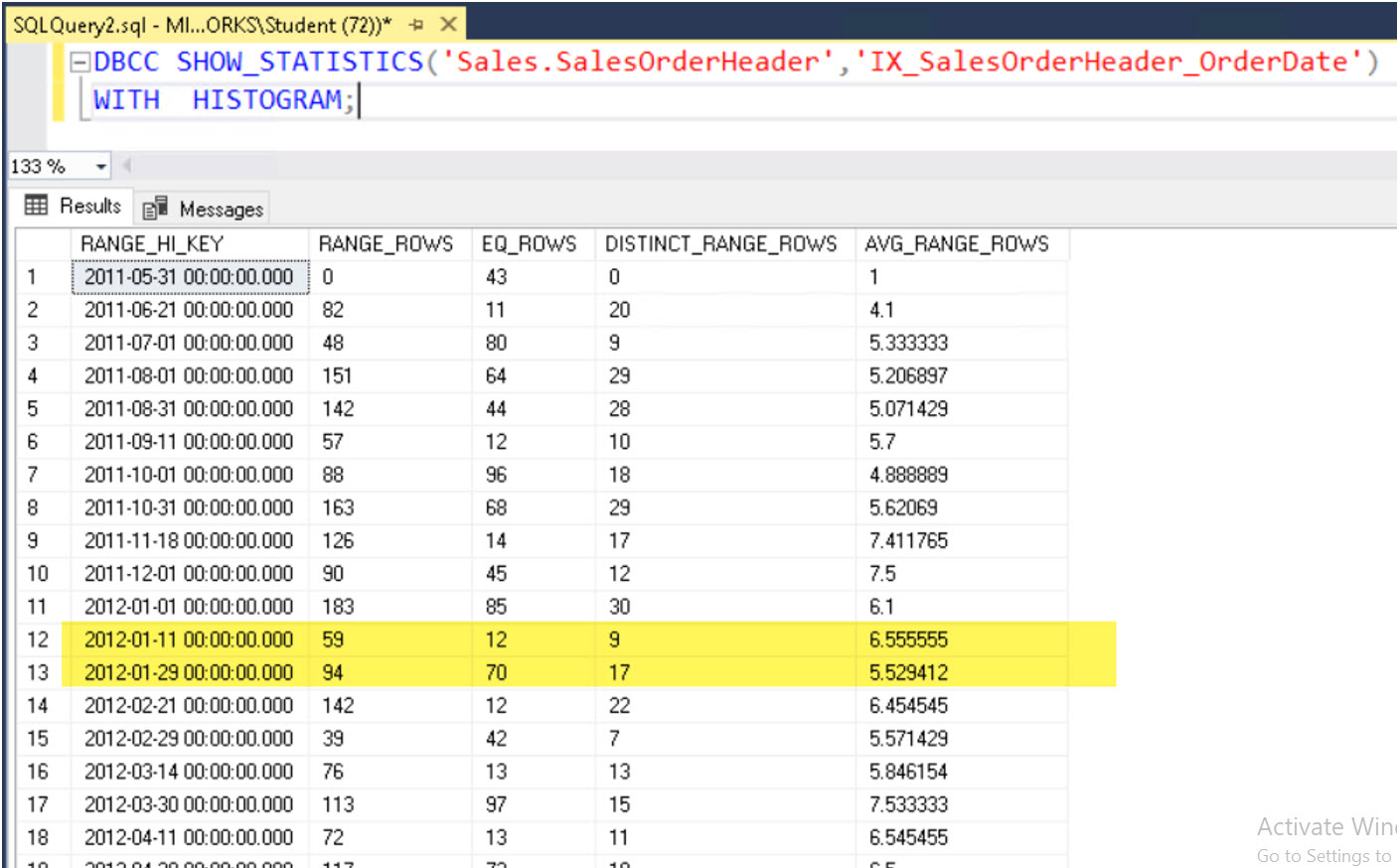Open the editor zoom level dropdown
Screen dimensions: 1397x868
pyautogui.click(x=102, y=166)
